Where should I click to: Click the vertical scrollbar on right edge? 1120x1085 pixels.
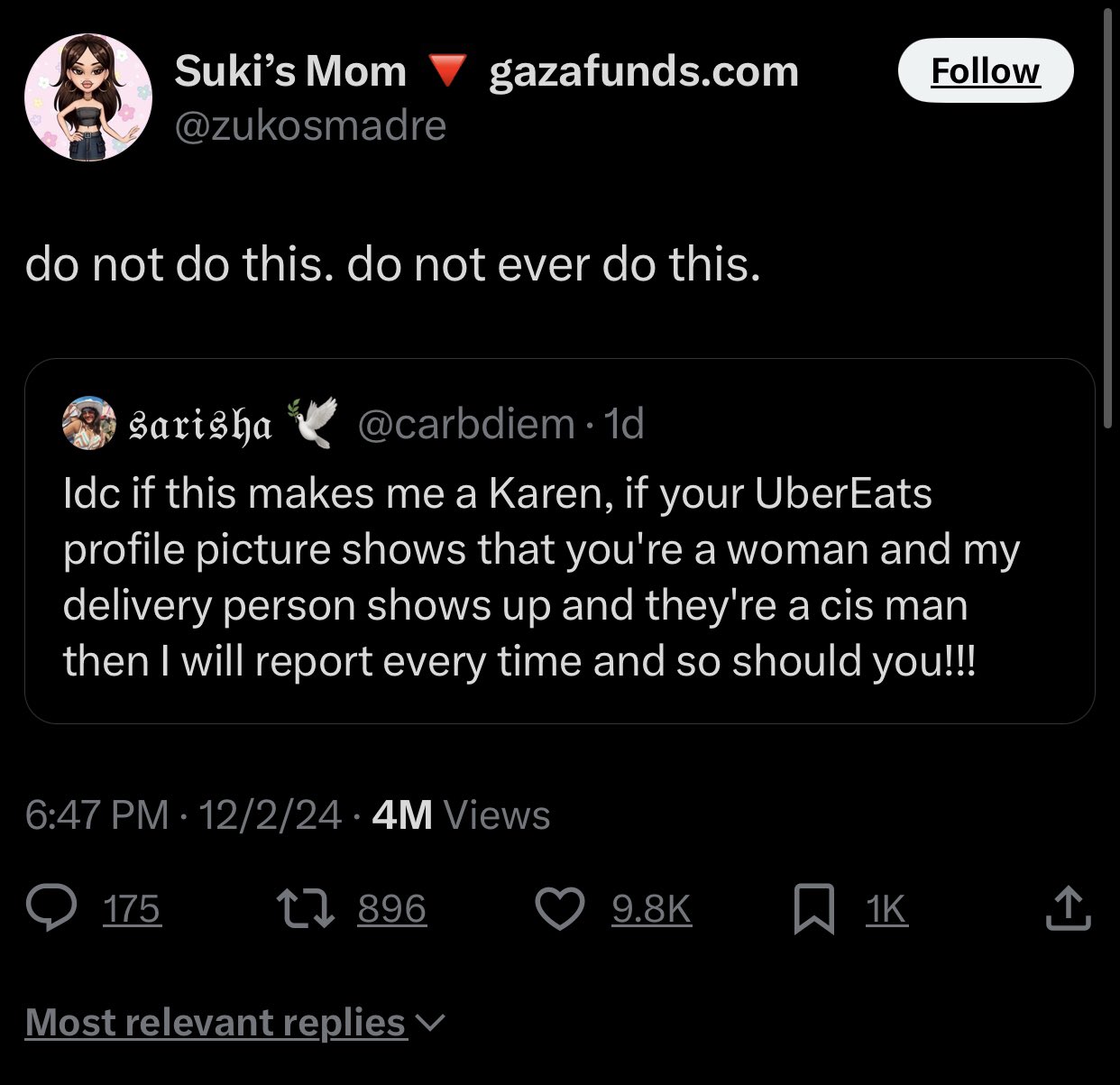(1108, 216)
